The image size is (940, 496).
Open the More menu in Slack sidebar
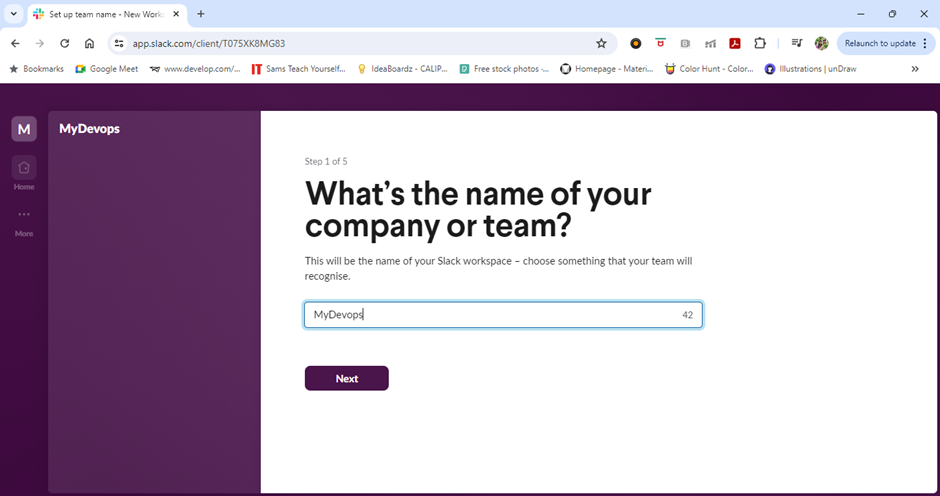pyautogui.click(x=24, y=223)
